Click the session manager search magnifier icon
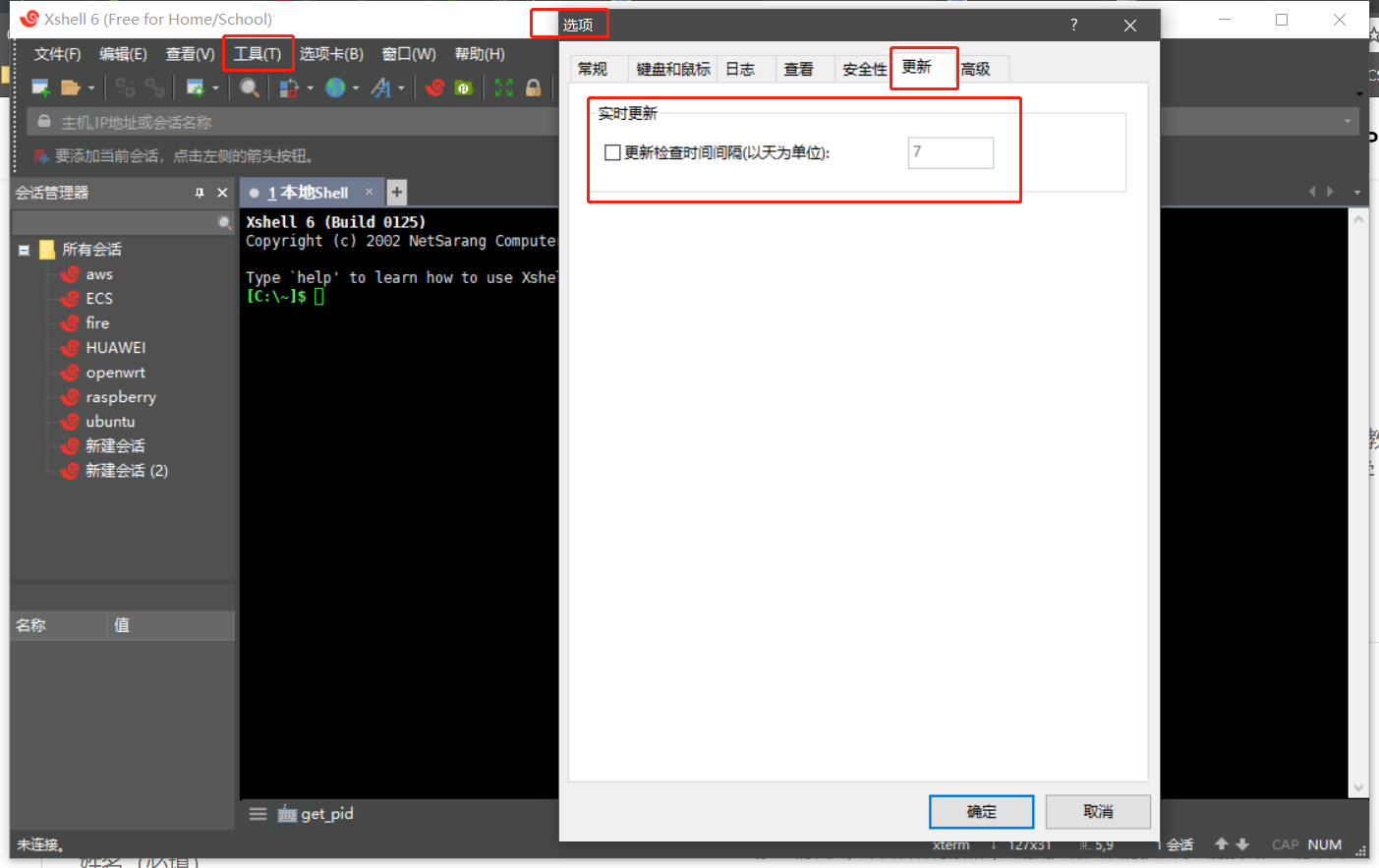Screen dimensions: 1379x868 pos(225,223)
